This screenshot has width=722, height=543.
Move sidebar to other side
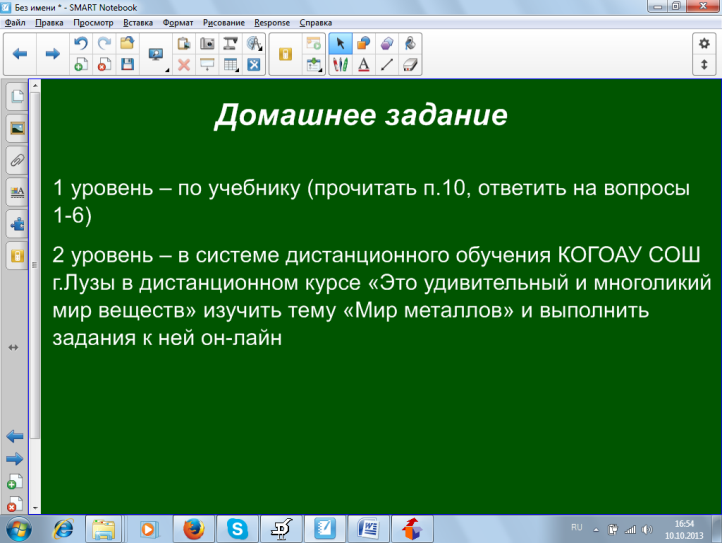[x=13, y=347]
